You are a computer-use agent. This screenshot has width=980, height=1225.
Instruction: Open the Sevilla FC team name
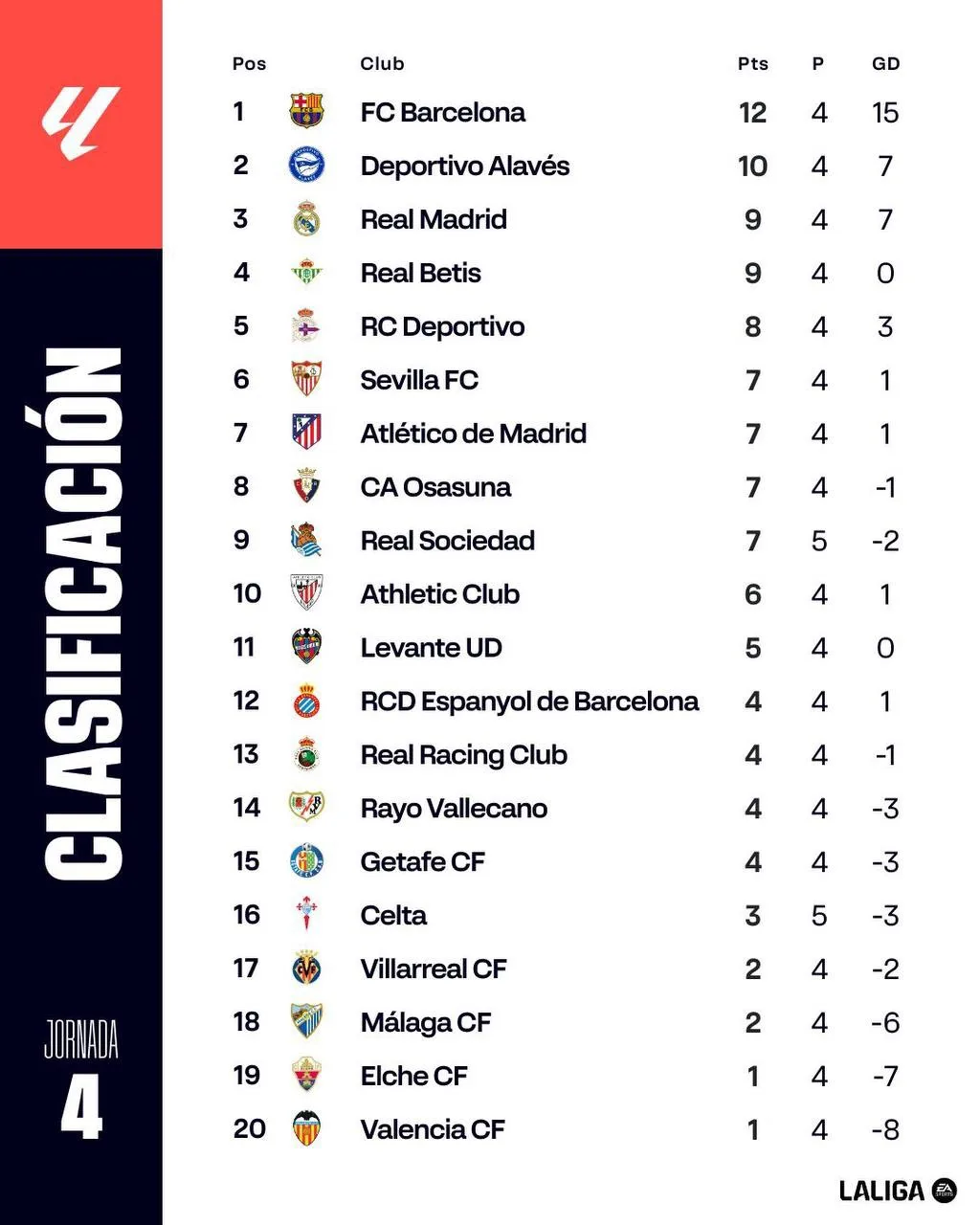(x=419, y=380)
